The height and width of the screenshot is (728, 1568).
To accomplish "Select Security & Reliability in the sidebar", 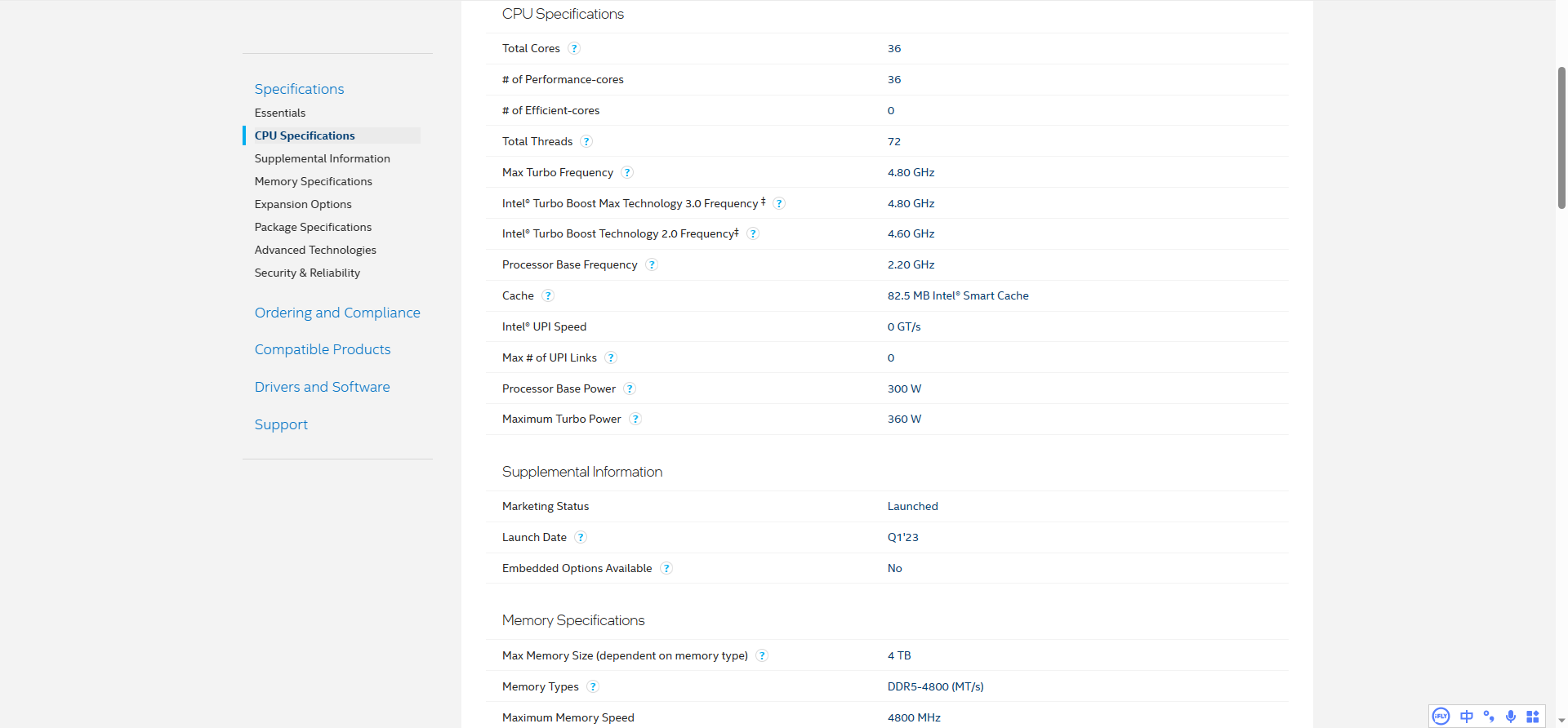I will point(307,273).
